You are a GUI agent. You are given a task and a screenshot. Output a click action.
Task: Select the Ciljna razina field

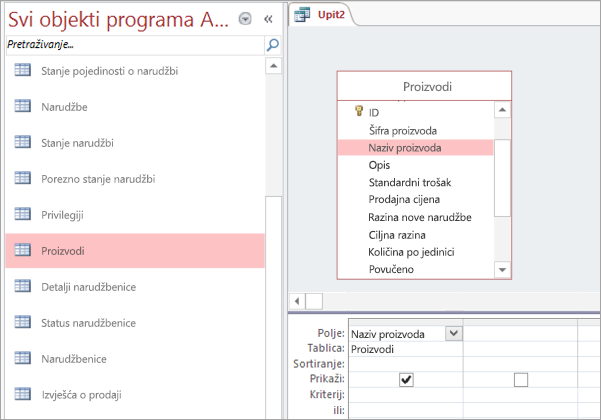415,235
